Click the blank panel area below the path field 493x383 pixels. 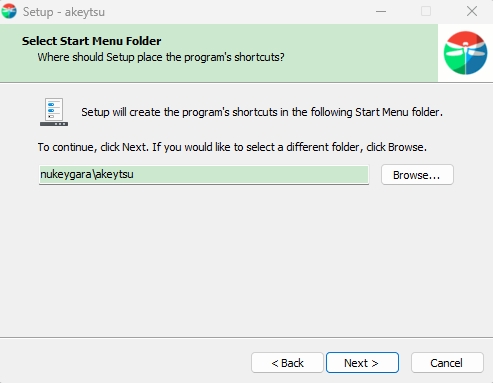pyautogui.click(x=246, y=260)
